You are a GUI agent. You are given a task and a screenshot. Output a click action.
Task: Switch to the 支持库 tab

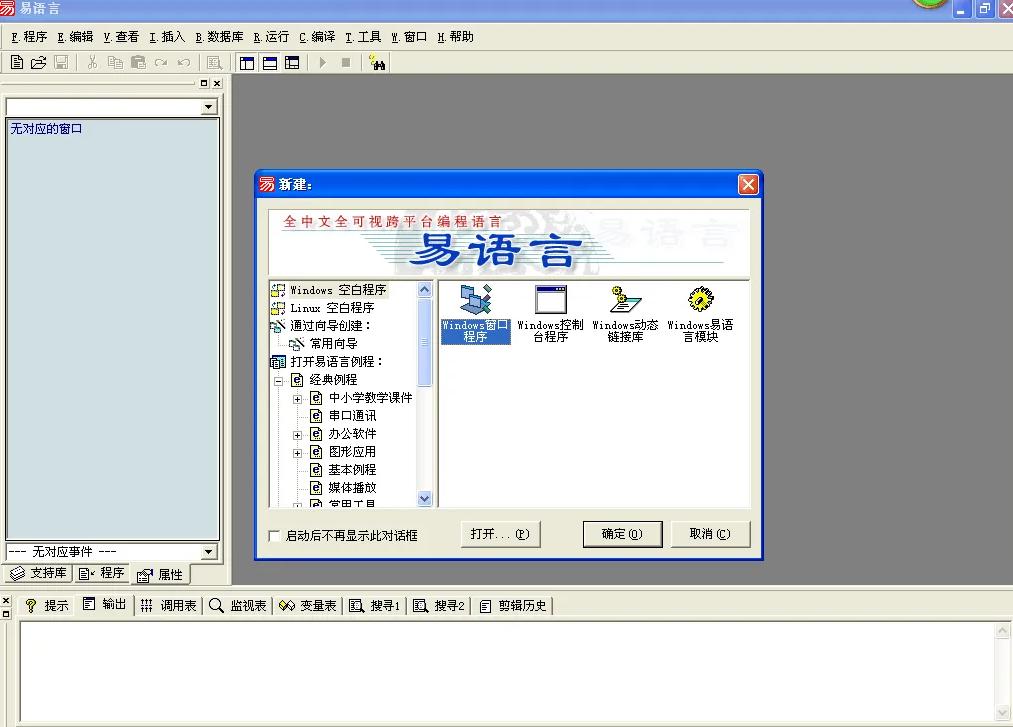pos(37,573)
